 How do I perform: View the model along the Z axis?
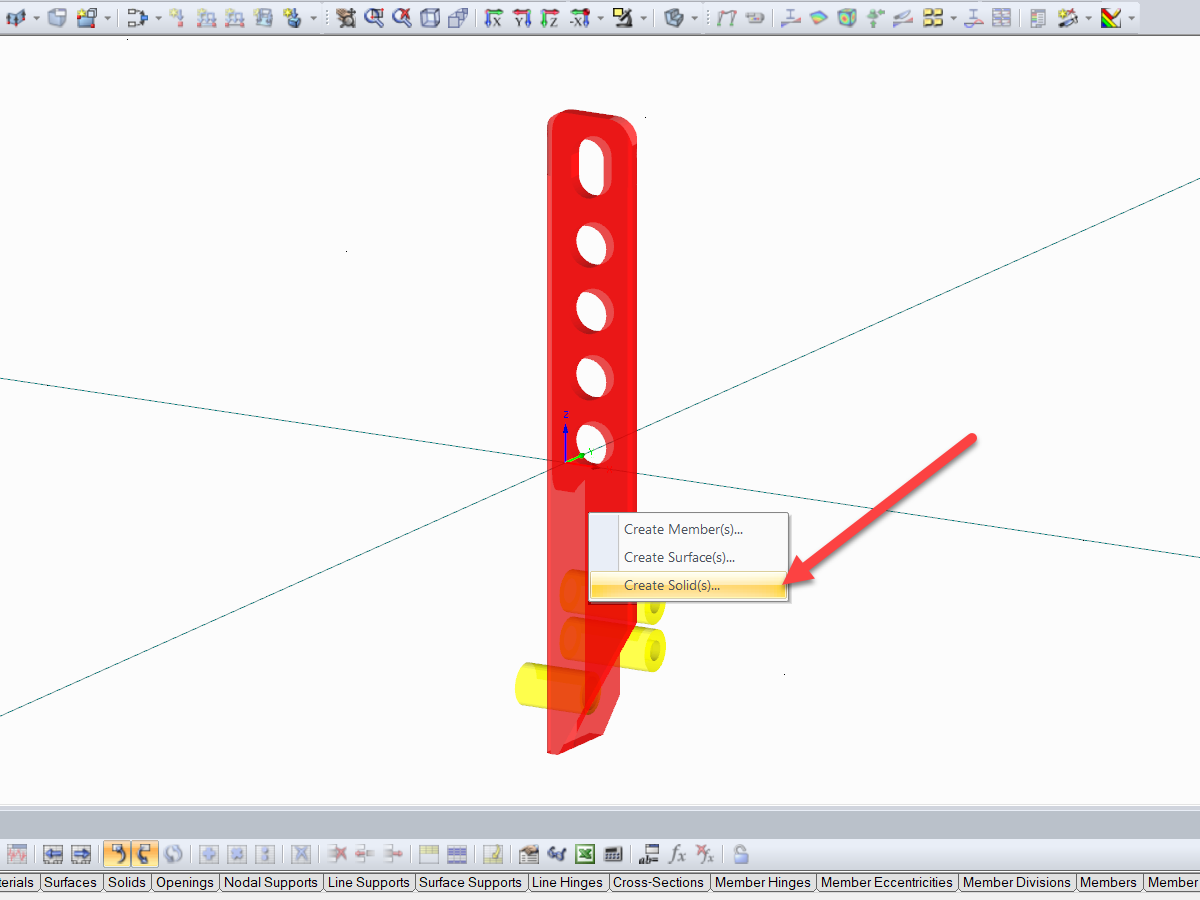click(x=550, y=18)
